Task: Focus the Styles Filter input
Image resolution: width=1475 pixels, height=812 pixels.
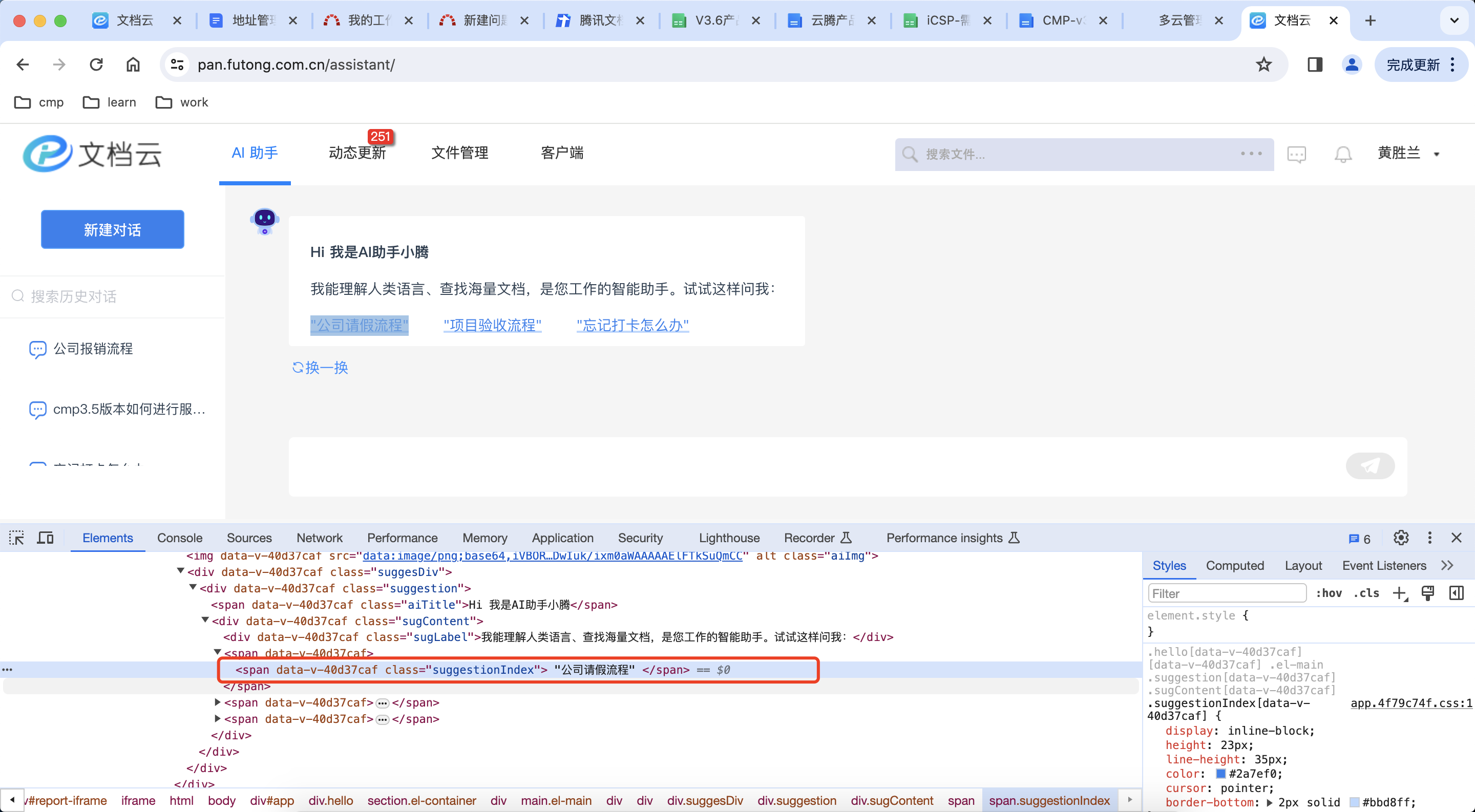Action: tap(1227, 593)
